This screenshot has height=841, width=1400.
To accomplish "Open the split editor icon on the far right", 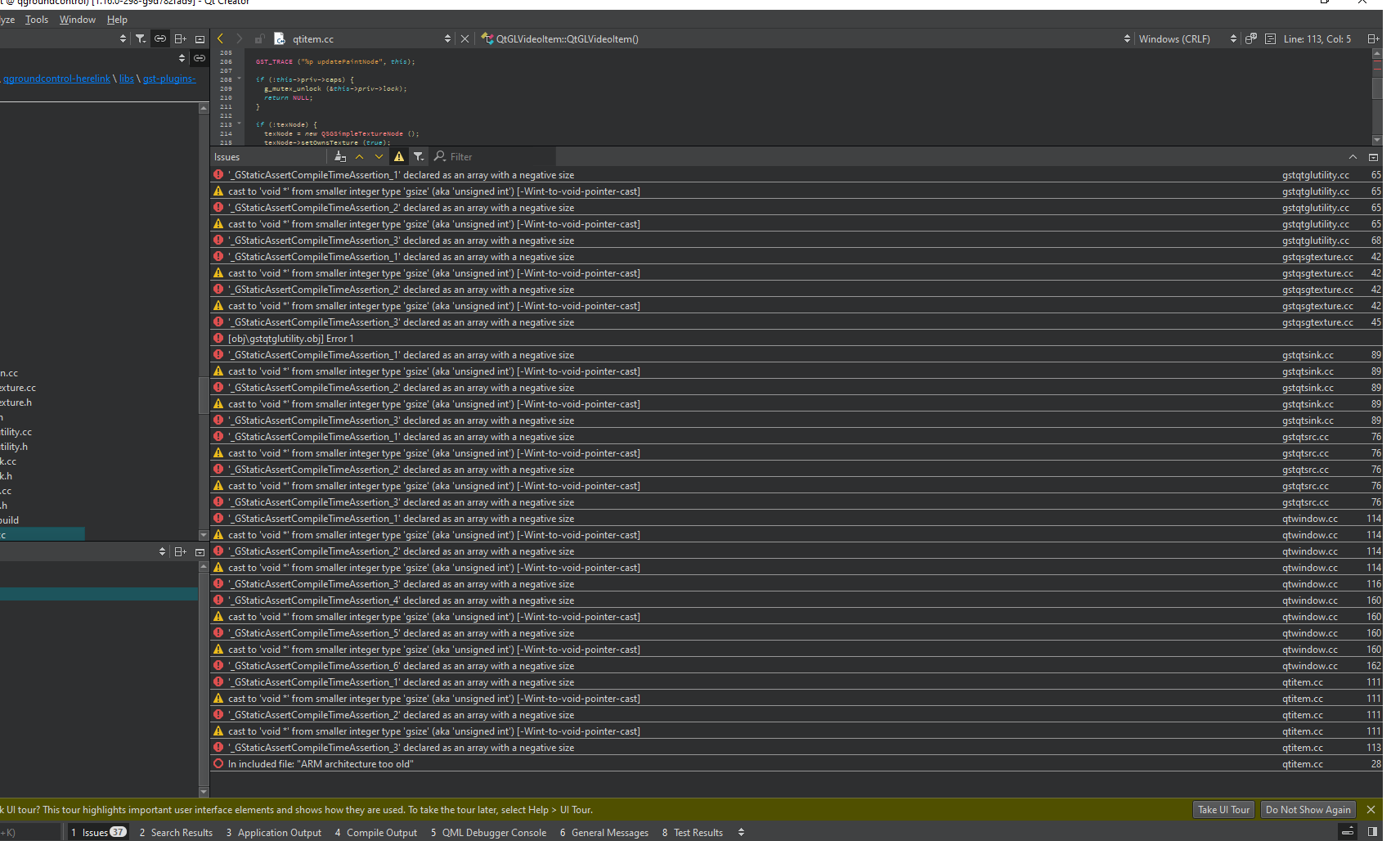I will [x=1373, y=38].
